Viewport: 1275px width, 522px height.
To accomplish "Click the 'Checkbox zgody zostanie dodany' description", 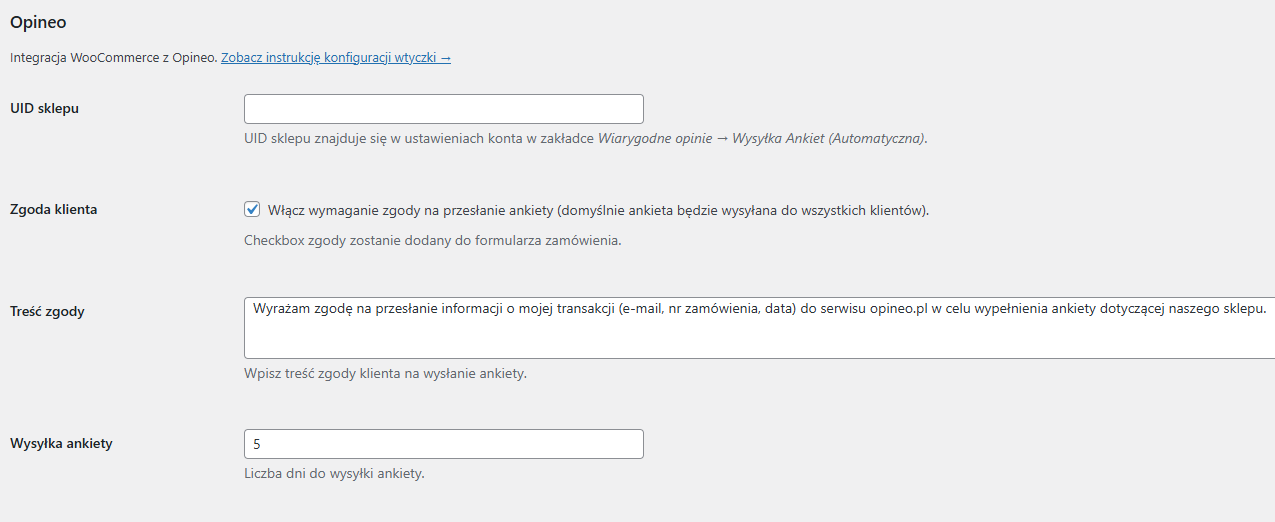I will pyautogui.click(x=432, y=241).
